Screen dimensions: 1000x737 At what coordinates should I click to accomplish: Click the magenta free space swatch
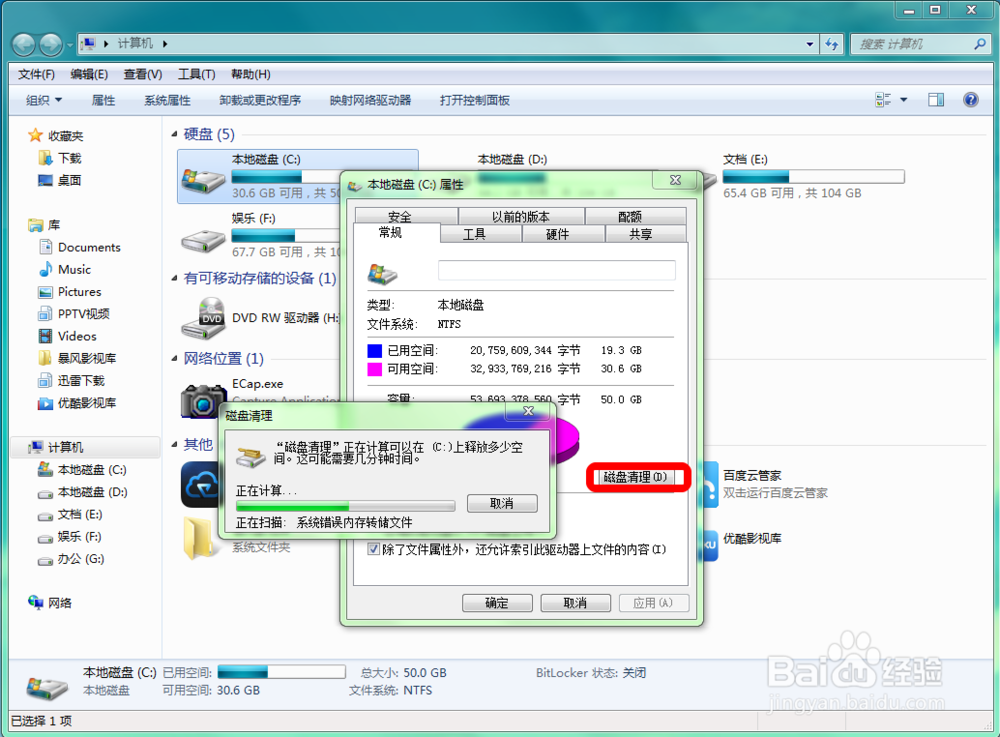click(374, 368)
